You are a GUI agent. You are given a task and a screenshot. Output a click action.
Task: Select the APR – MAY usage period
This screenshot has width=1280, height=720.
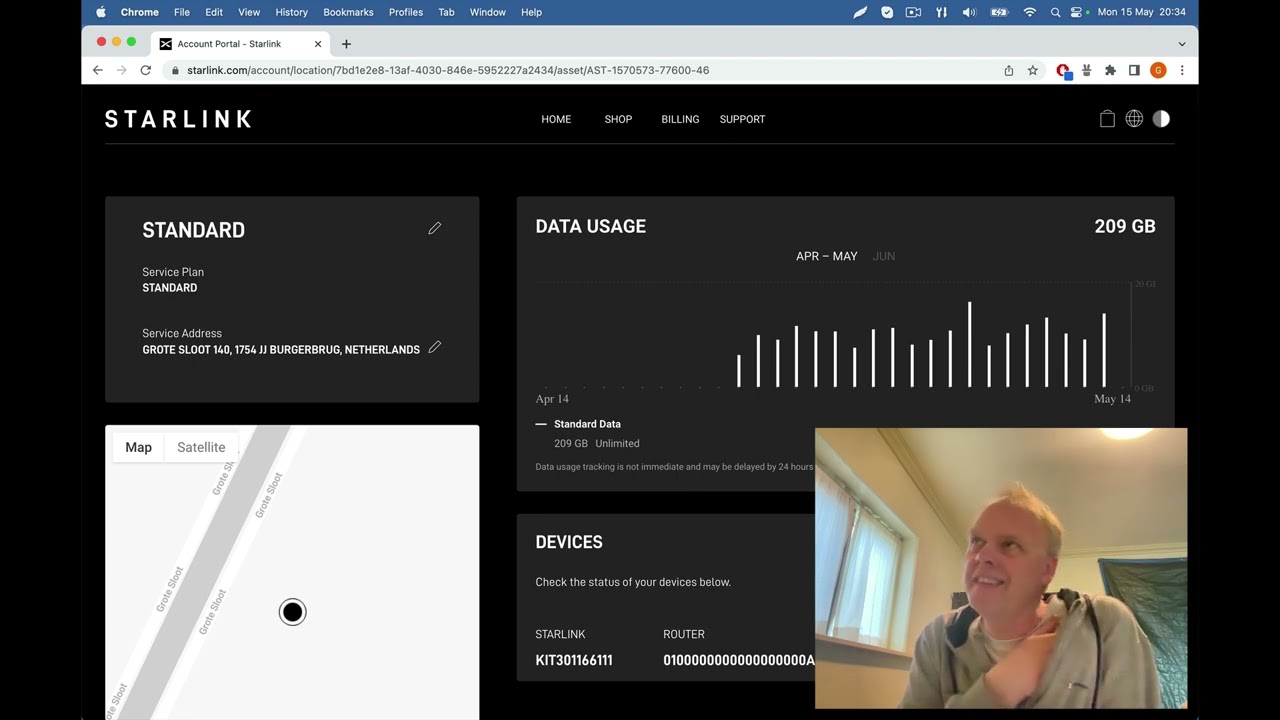826,256
